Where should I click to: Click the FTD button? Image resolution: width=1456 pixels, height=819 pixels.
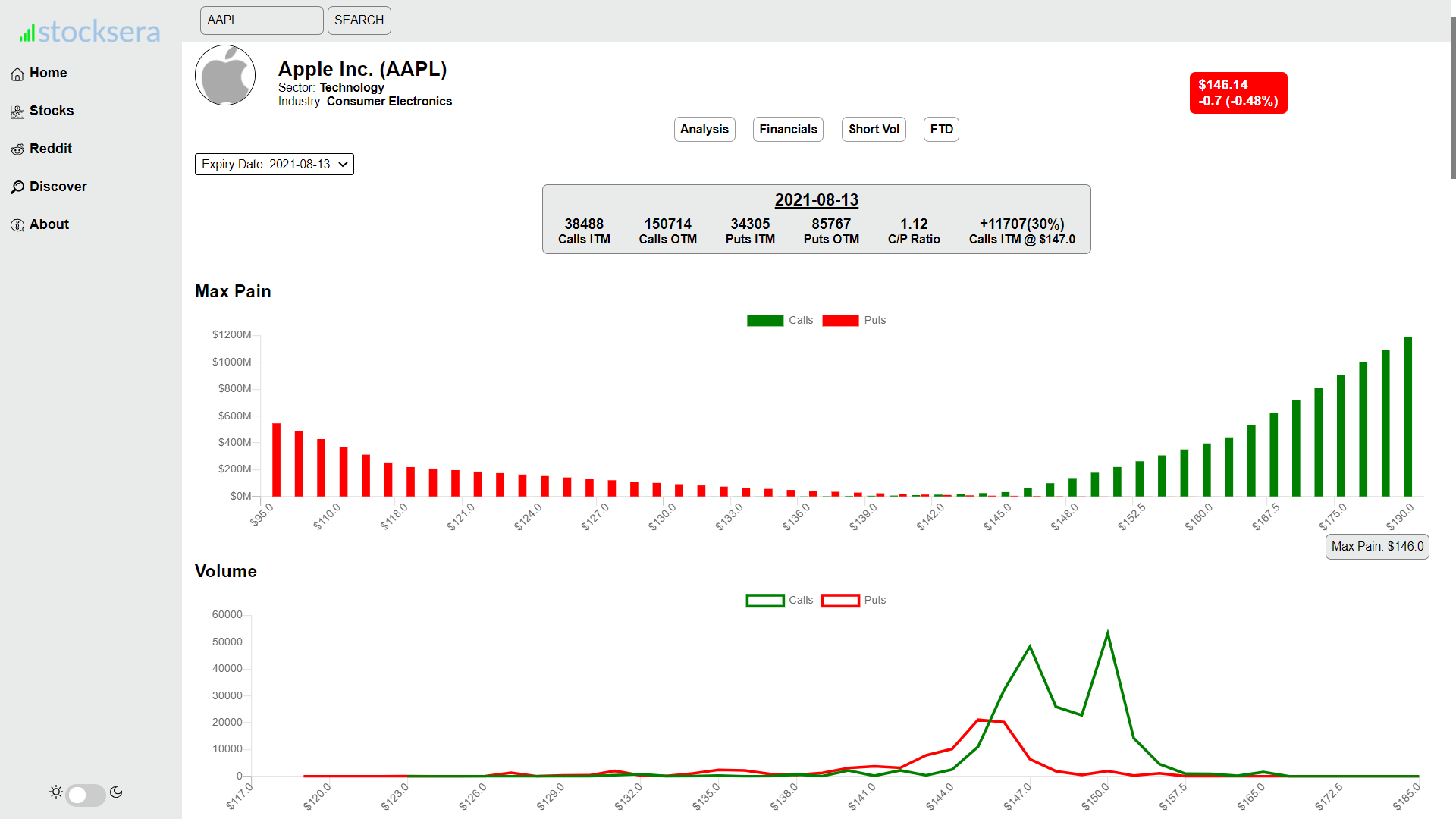point(941,129)
